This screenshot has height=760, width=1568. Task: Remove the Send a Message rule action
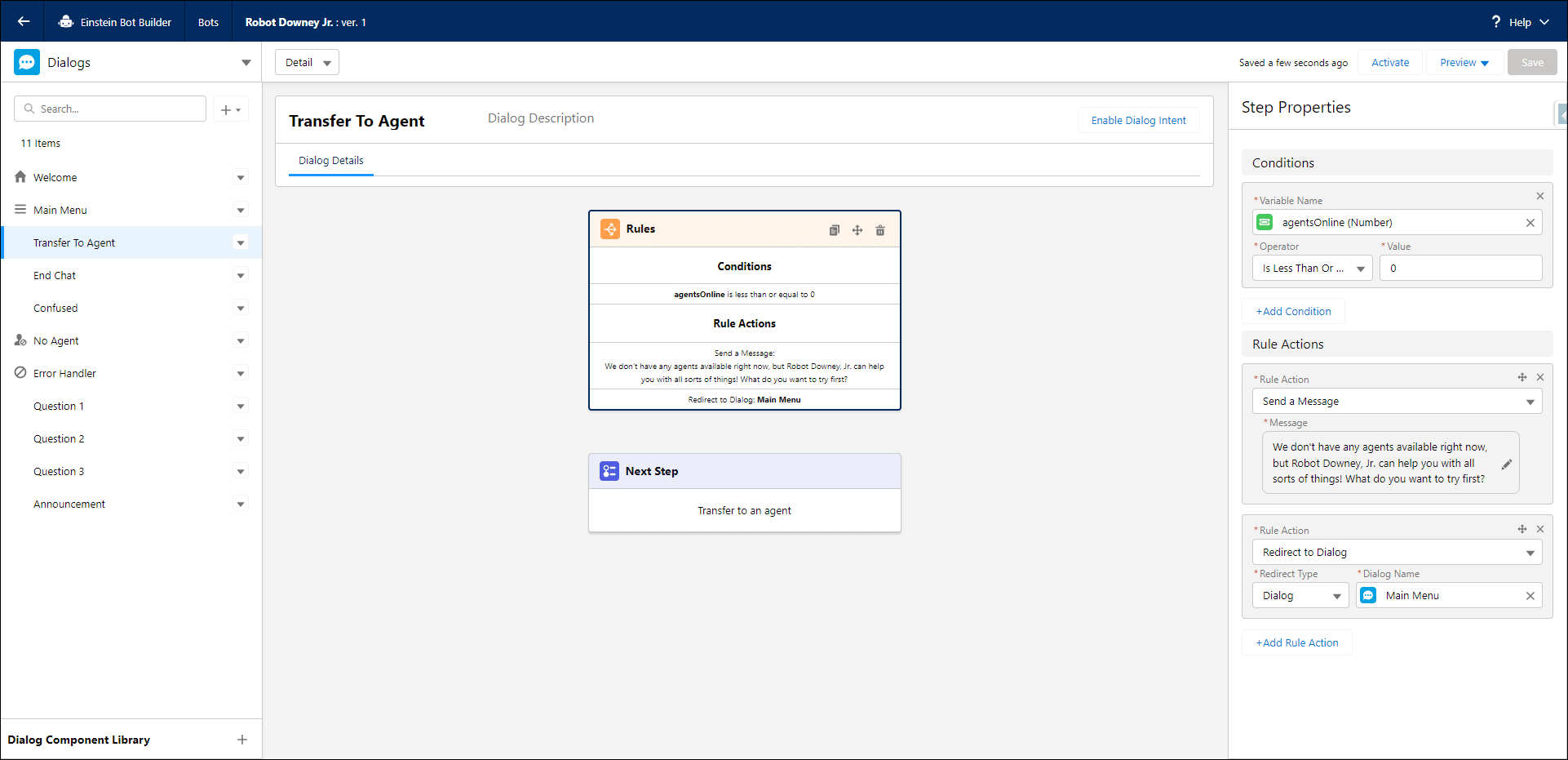pyautogui.click(x=1540, y=377)
